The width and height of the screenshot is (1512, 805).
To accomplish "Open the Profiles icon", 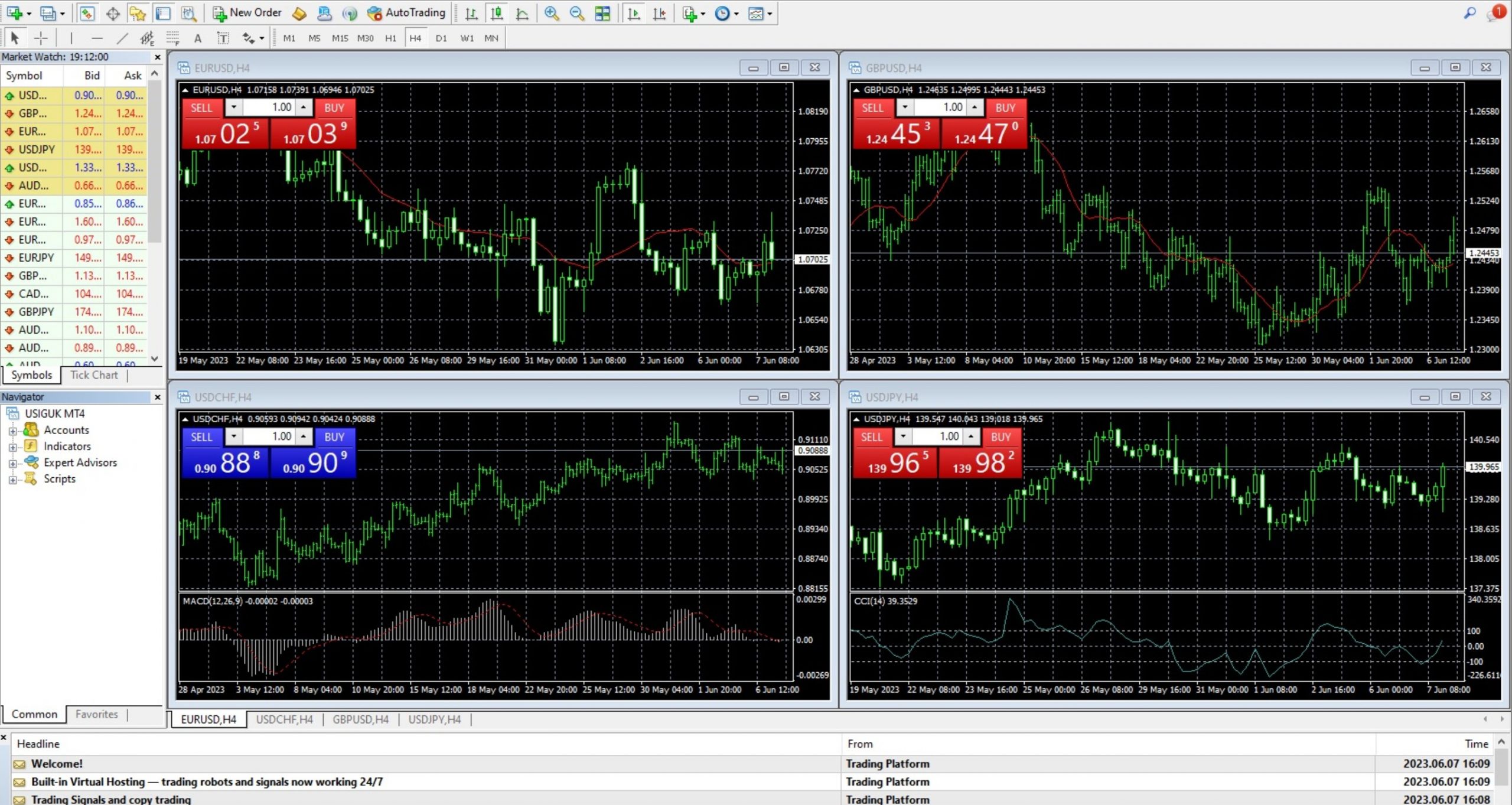I will [x=48, y=13].
